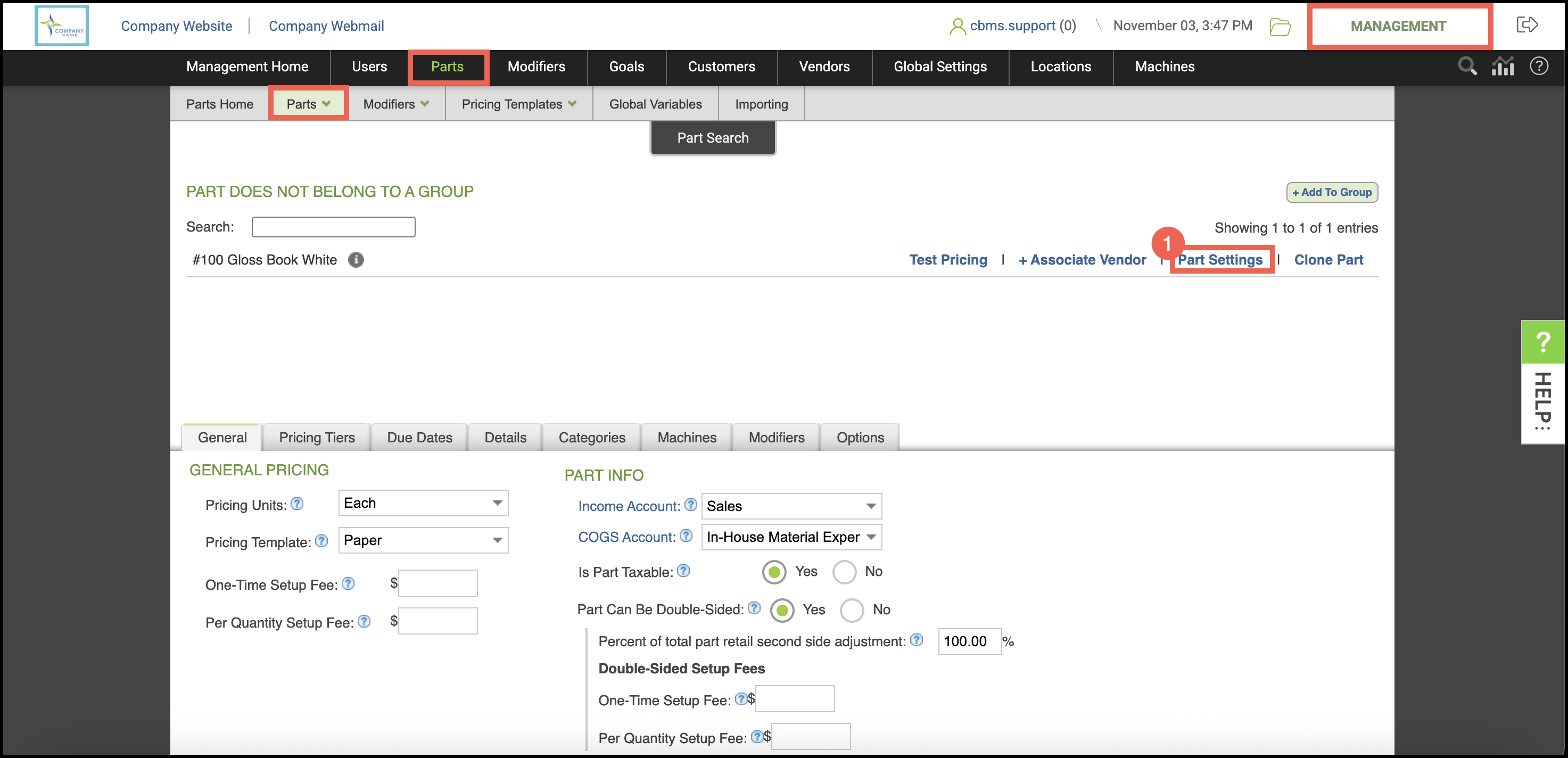Select No for Is Part Taxable
The width and height of the screenshot is (1568, 758).
coord(844,572)
